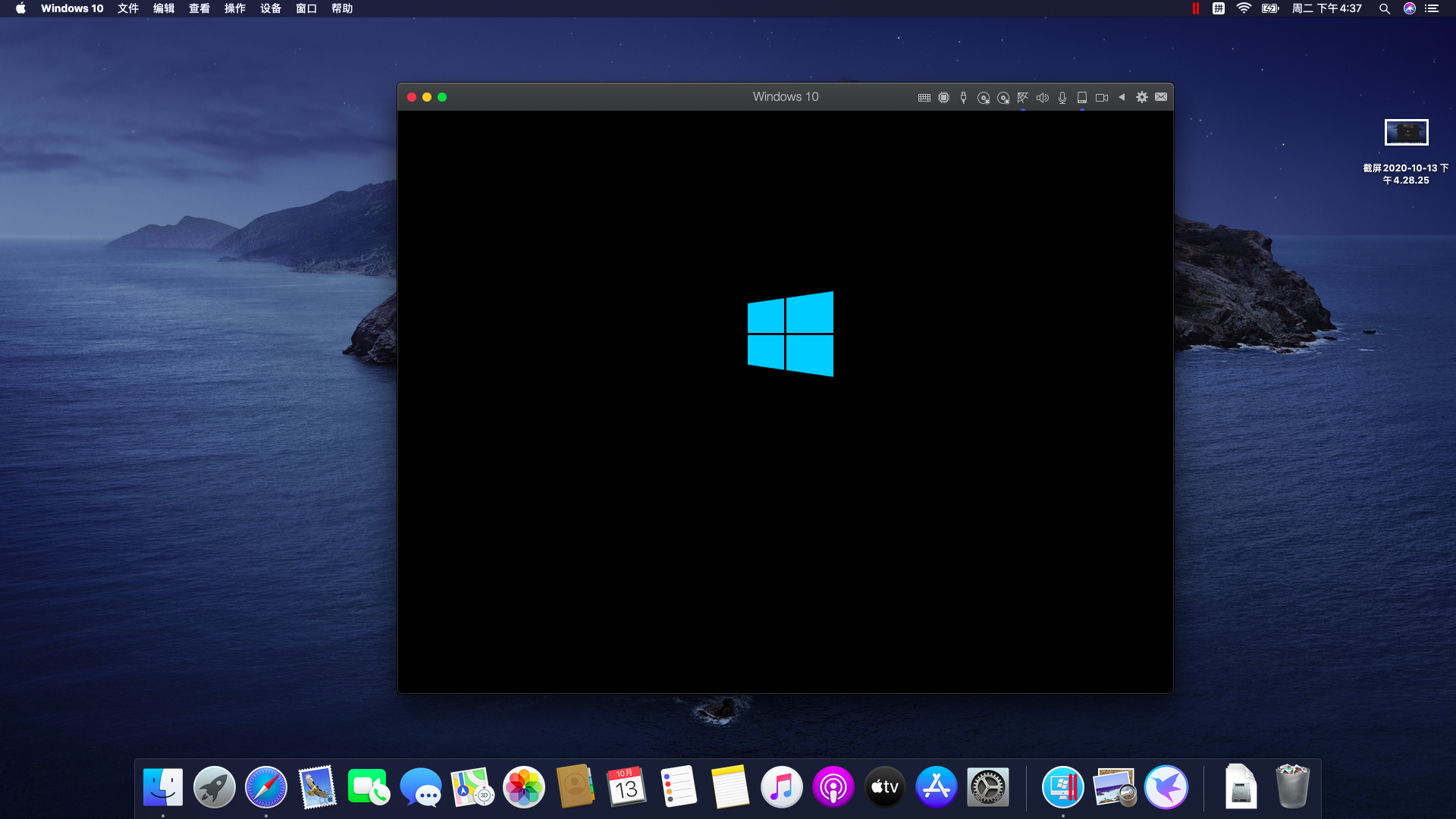Viewport: 1456px width, 819px height.
Task: Click the video camera icon
Action: click(1102, 97)
